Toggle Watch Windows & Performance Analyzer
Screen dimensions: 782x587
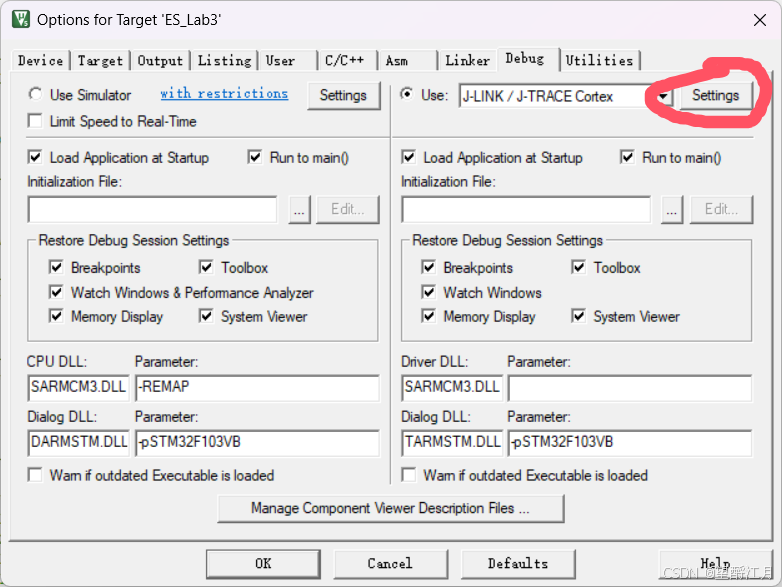tap(56, 292)
